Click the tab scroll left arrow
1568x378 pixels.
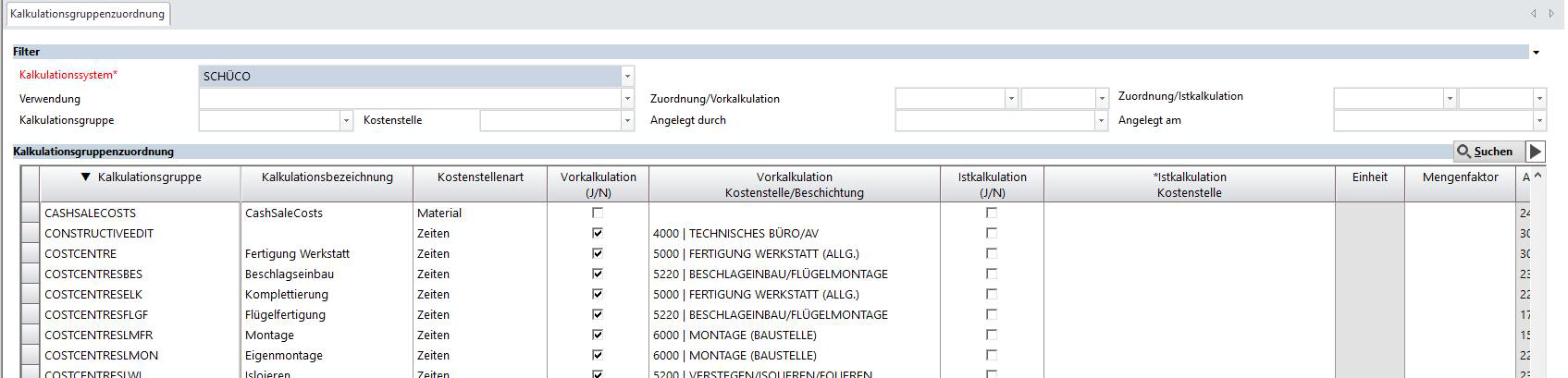(x=1533, y=14)
